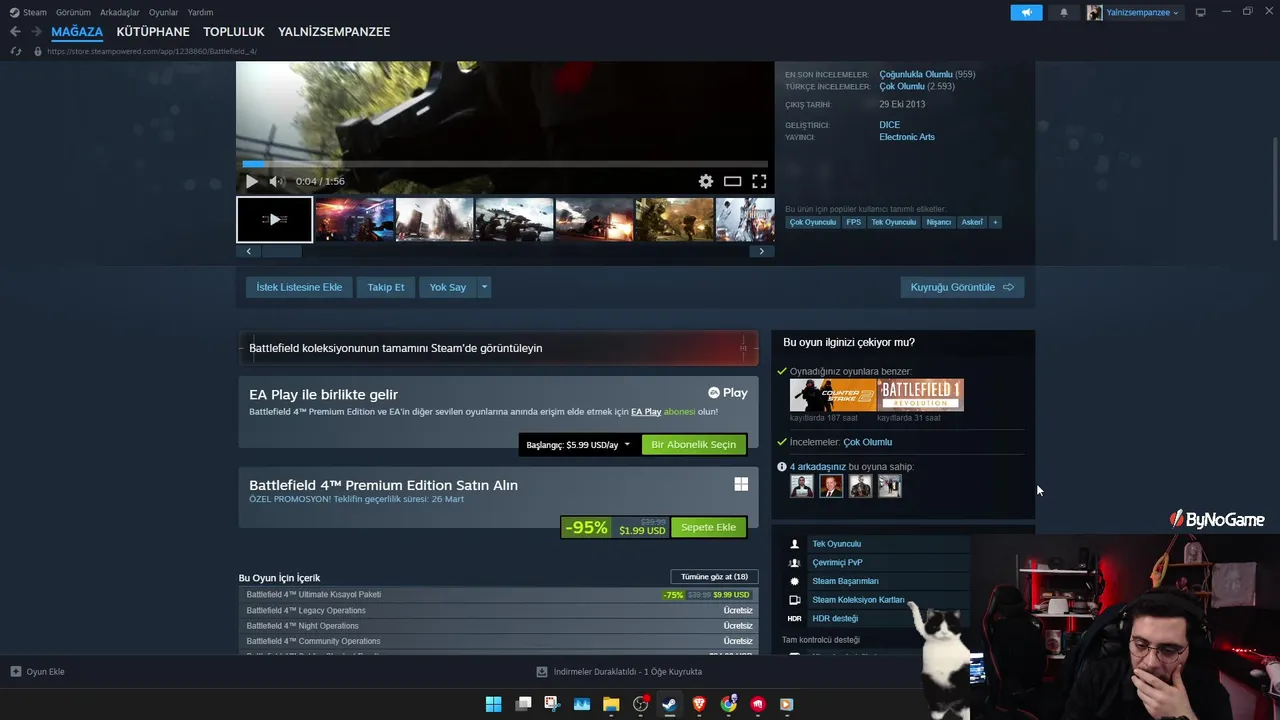Expand the Yok Say dropdown arrow
The image size is (1280, 720).
tap(484, 287)
